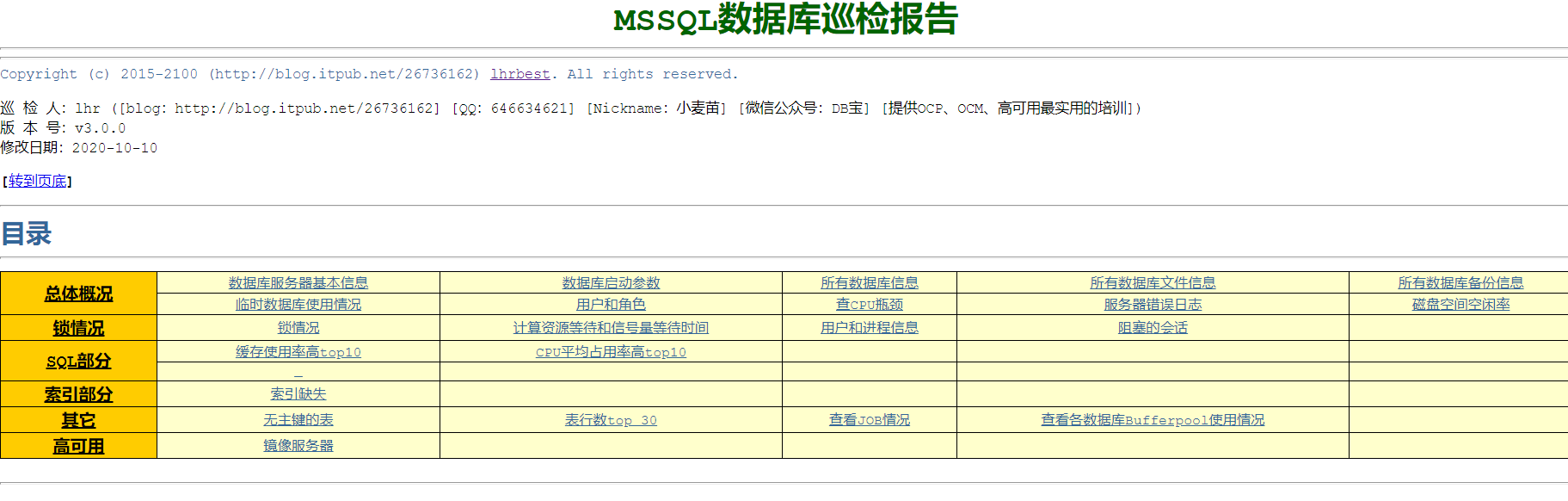
Task: Go to 查看各数据库Bufferpool使用情况 section
Action: click(1153, 419)
